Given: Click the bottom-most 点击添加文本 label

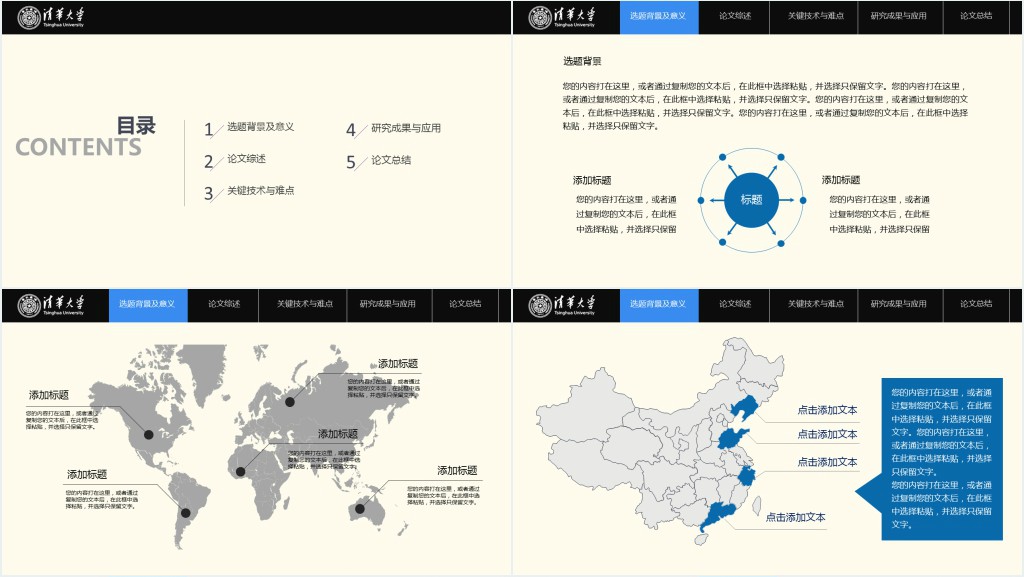Looking at the screenshot, I should tap(795, 517).
